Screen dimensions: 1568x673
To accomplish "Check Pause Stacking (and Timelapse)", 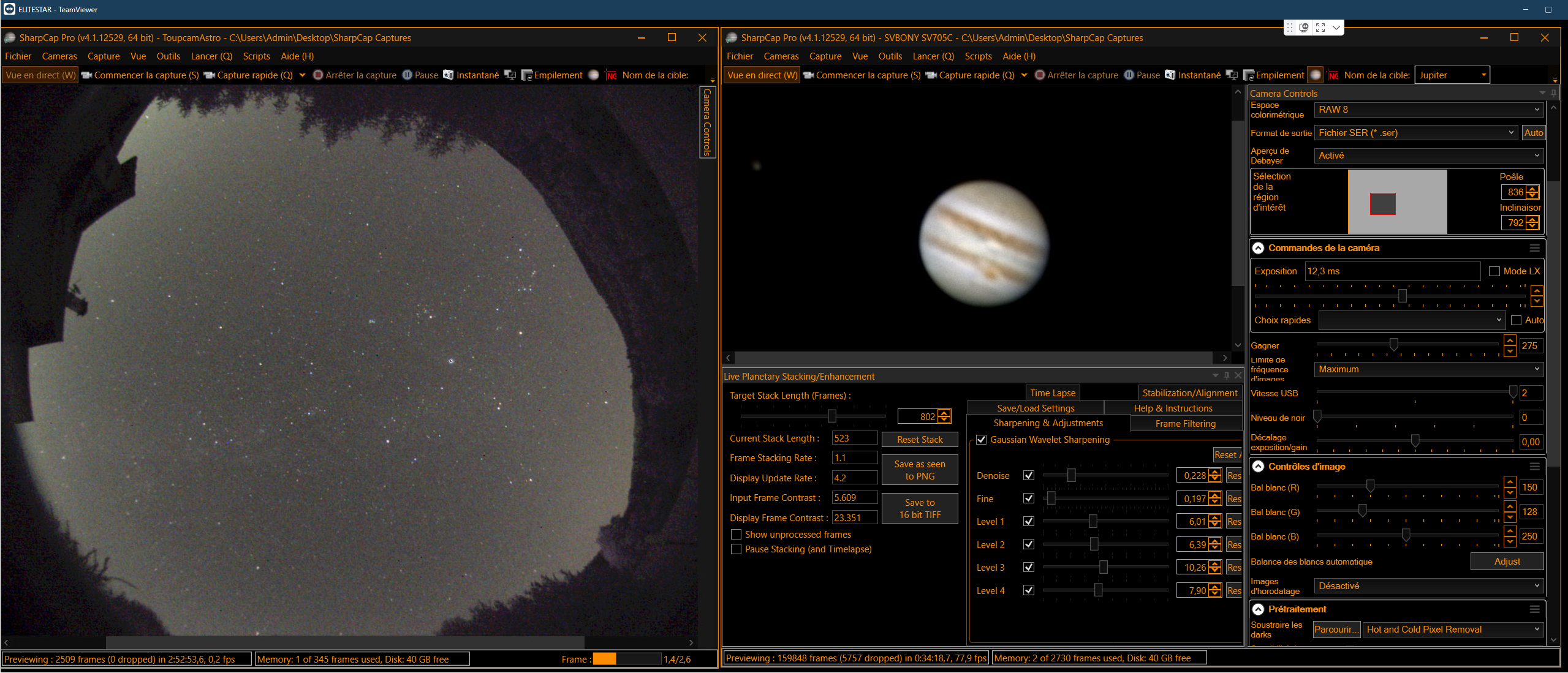I will (x=737, y=549).
